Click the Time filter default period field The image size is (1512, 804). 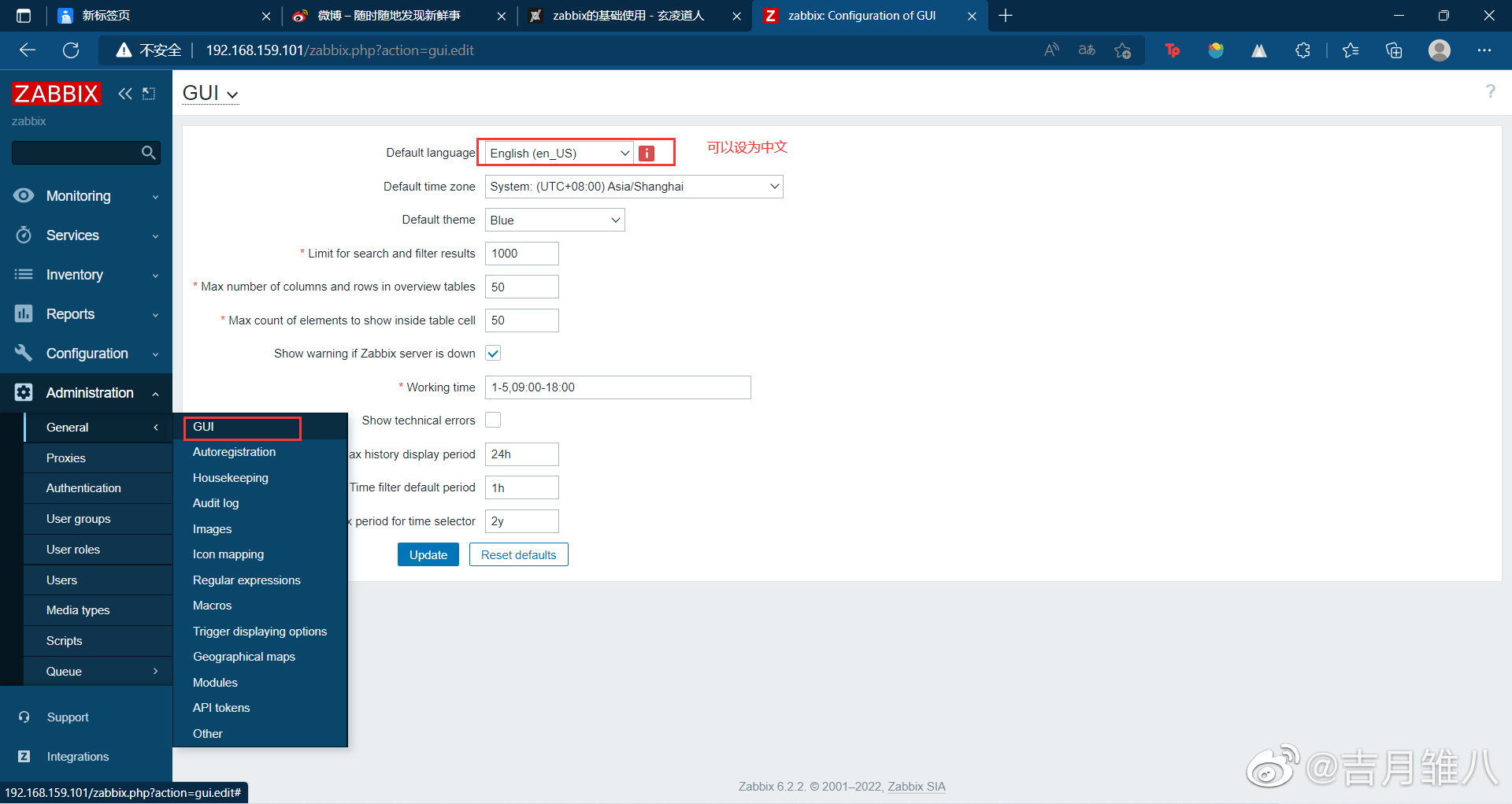coord(522,487)
